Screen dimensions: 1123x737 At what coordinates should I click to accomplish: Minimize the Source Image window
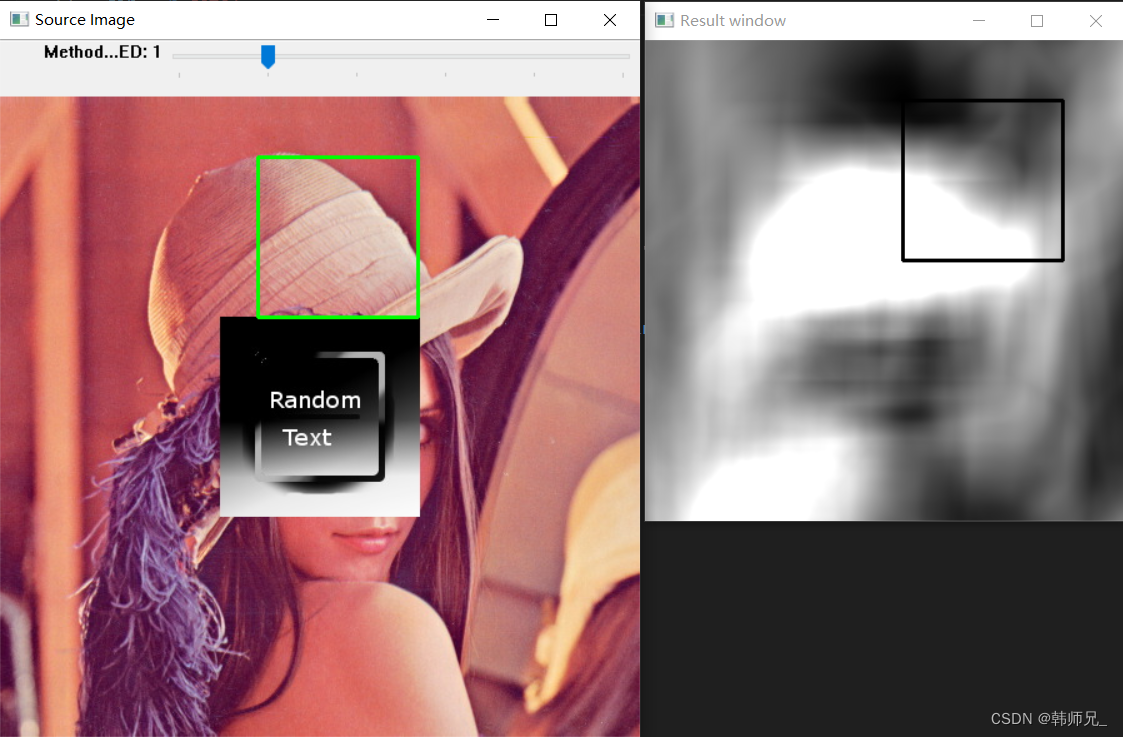coord(492,19)
